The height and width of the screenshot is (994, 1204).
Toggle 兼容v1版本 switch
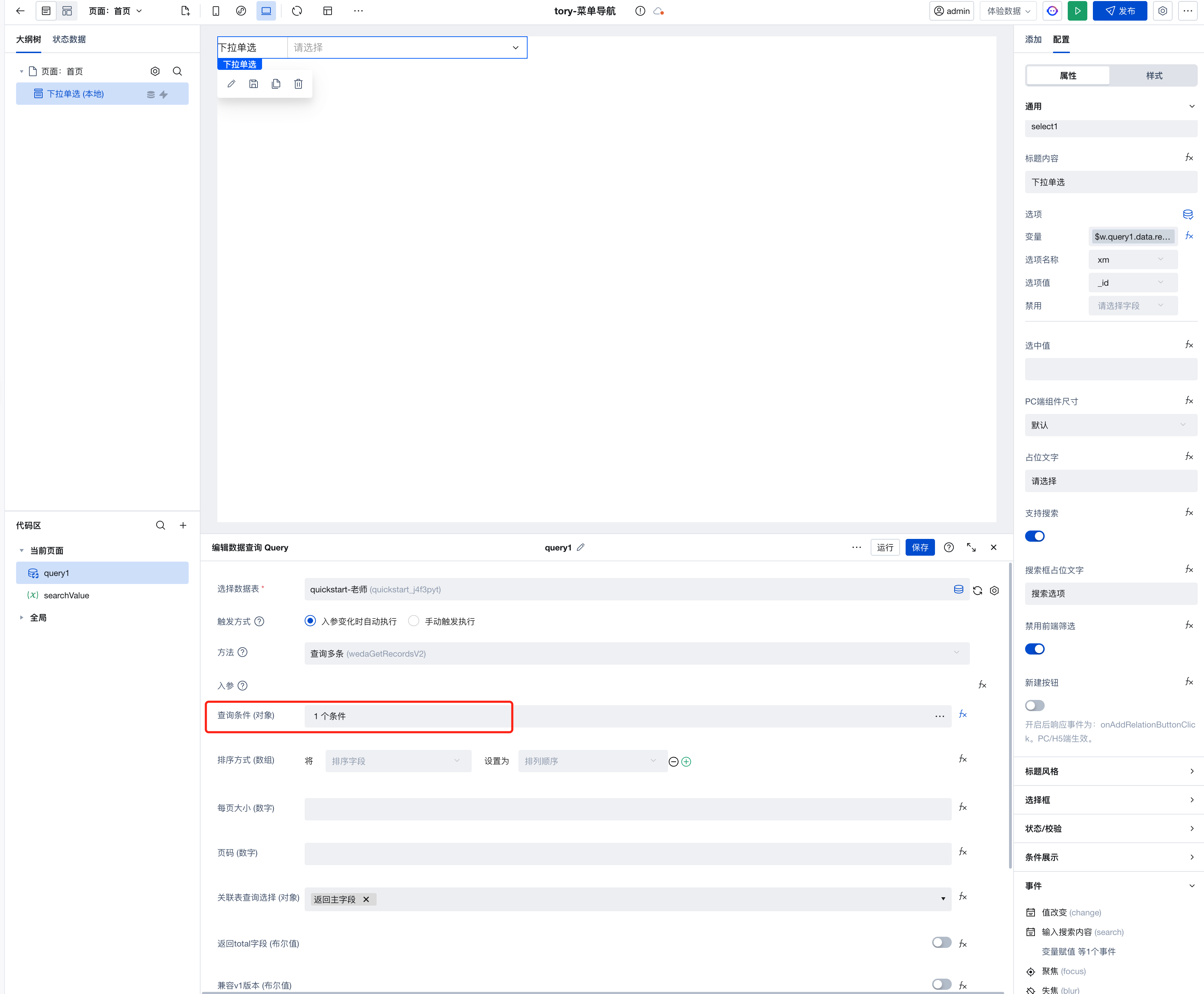click(x=942, y=984)
